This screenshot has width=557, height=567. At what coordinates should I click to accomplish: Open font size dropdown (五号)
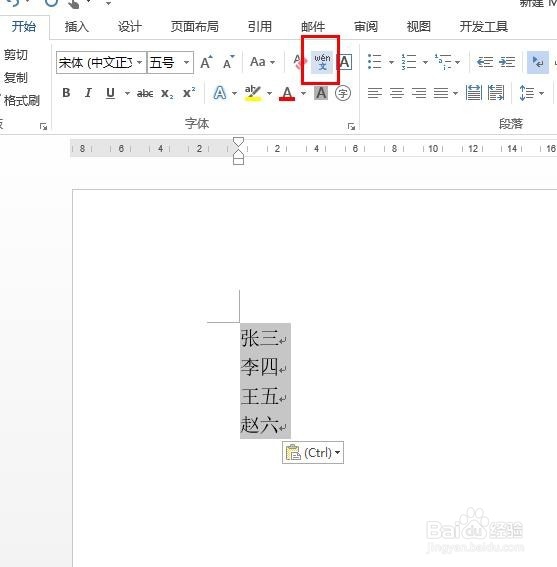click(186, 62)
